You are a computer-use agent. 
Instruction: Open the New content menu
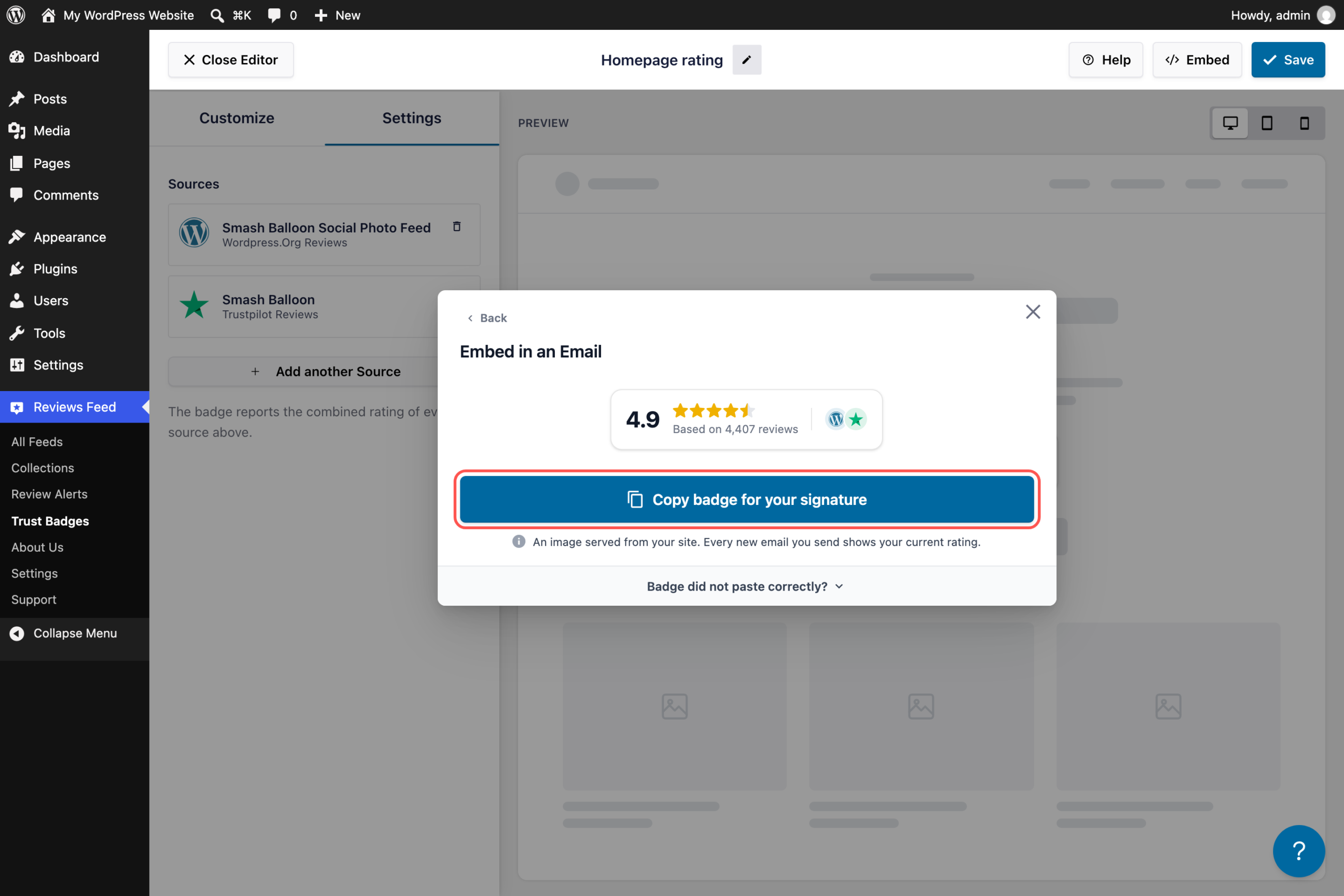337,15
